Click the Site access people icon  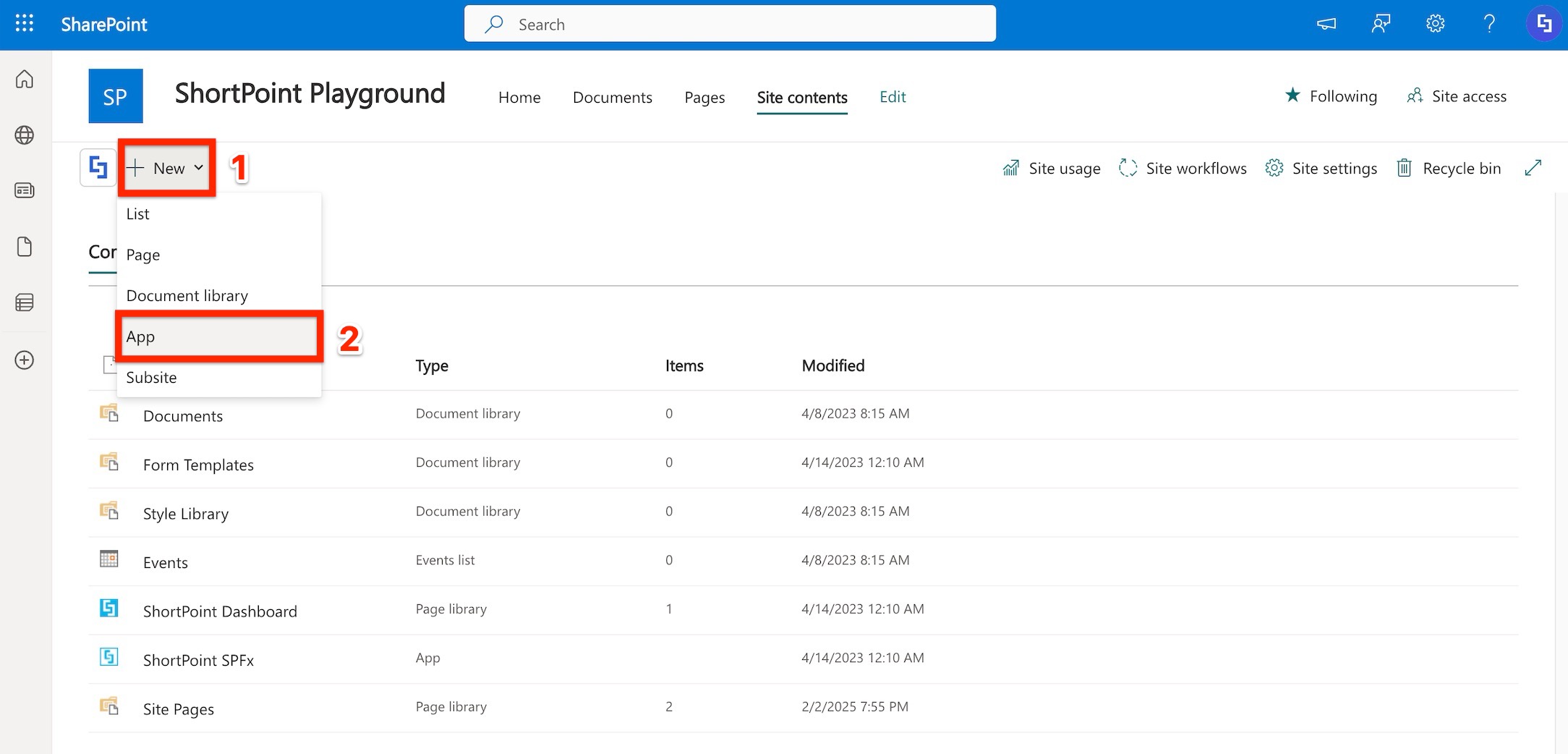(x=1415, y=96)
